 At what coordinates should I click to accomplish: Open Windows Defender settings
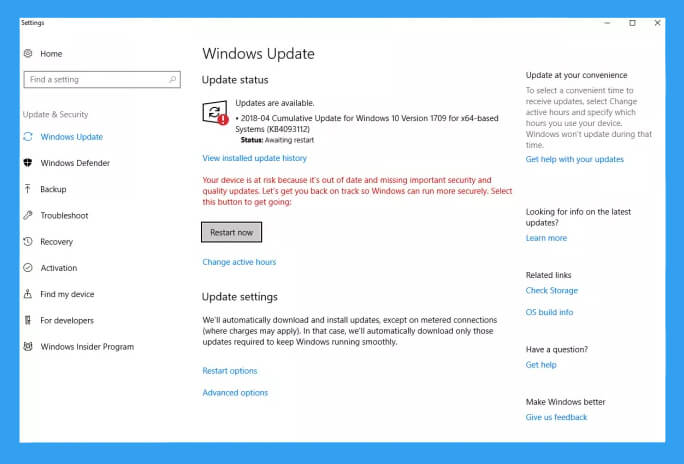click(75, 163)
